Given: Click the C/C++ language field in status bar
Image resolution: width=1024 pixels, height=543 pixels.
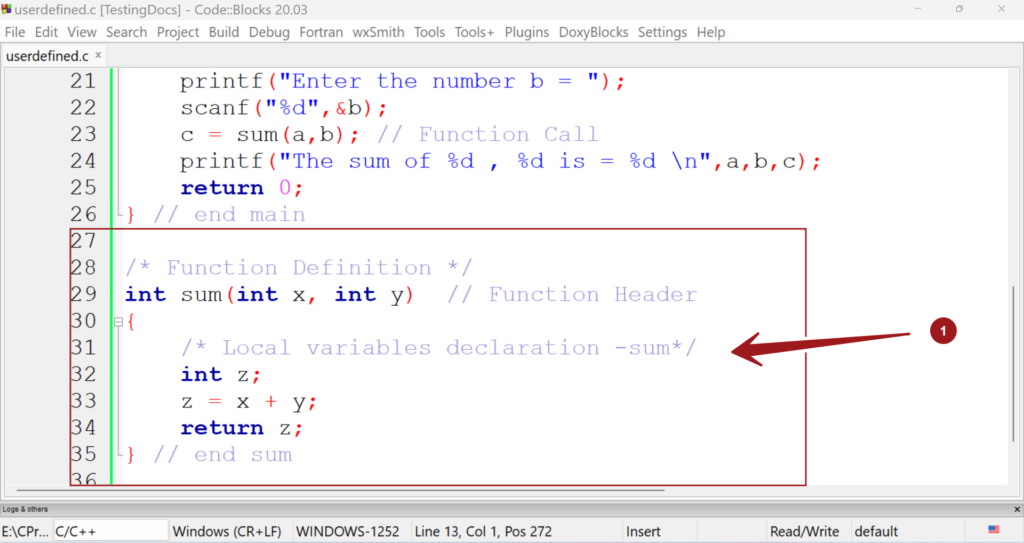Looking at the screenshot, I should click(x=110, y=531).
